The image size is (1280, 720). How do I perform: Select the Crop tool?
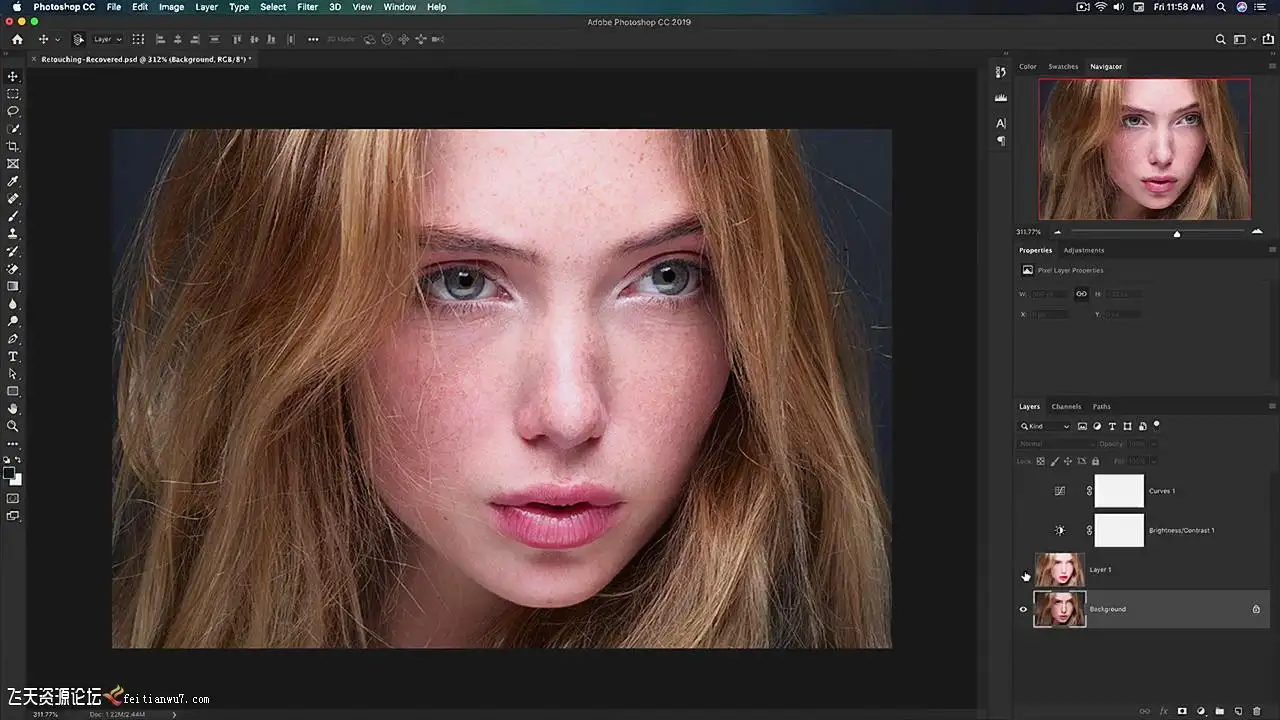pos(13,146)
